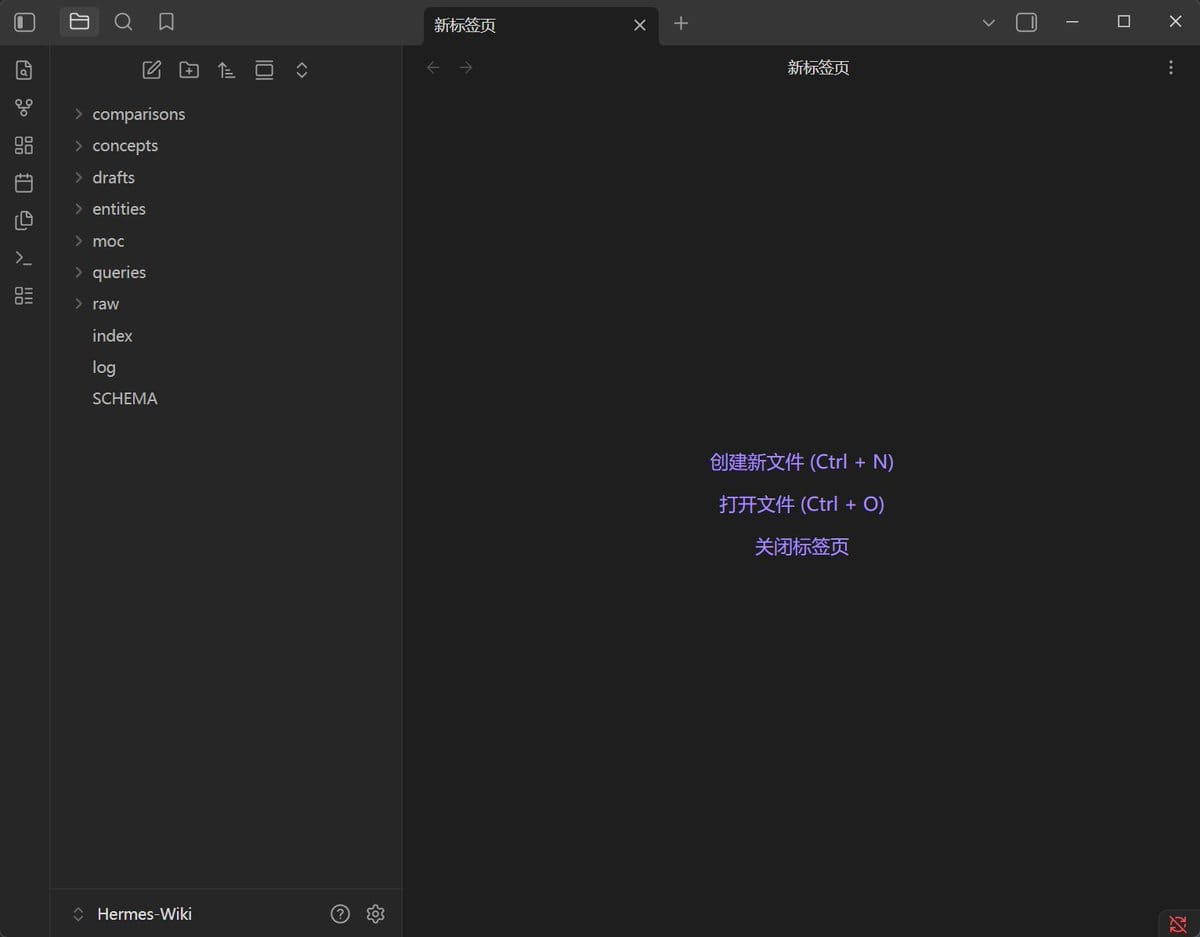The height and width of the screenshot is (937, 1200).
Task: Add a new tab with plus icon
Action: click(x=681, y=23)
